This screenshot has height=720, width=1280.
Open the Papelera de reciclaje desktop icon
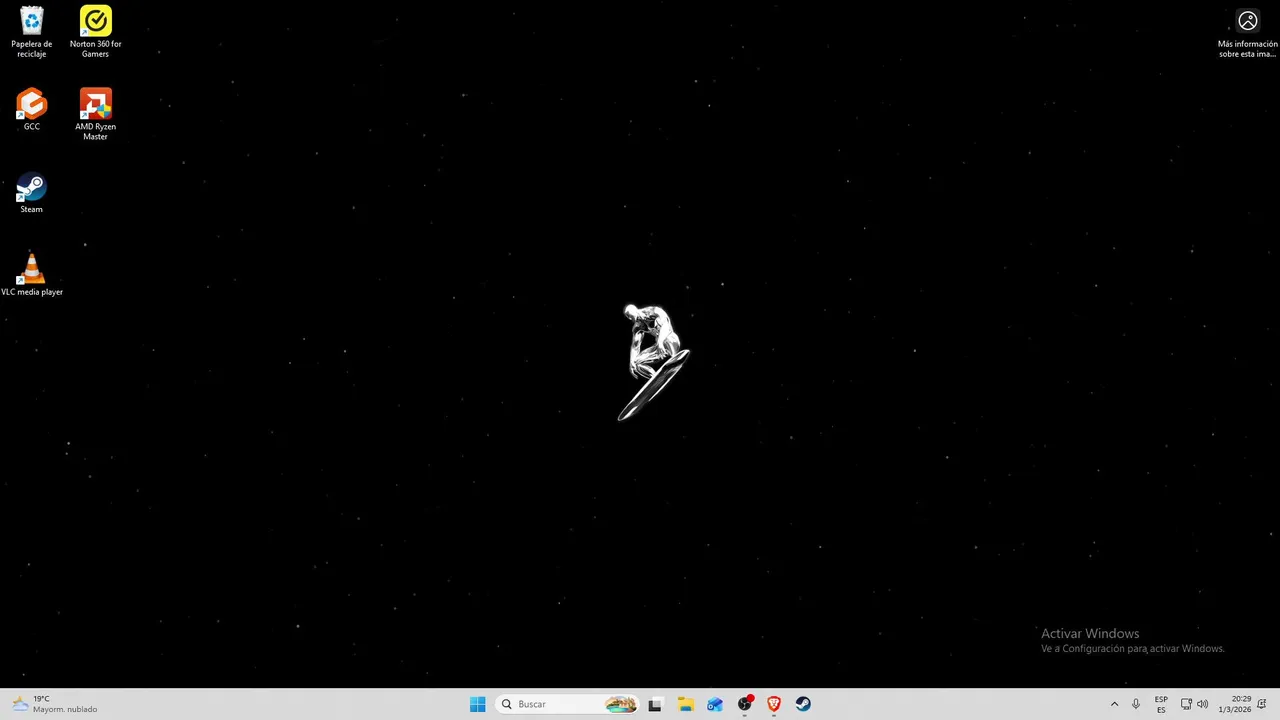[x=32, y=32]
